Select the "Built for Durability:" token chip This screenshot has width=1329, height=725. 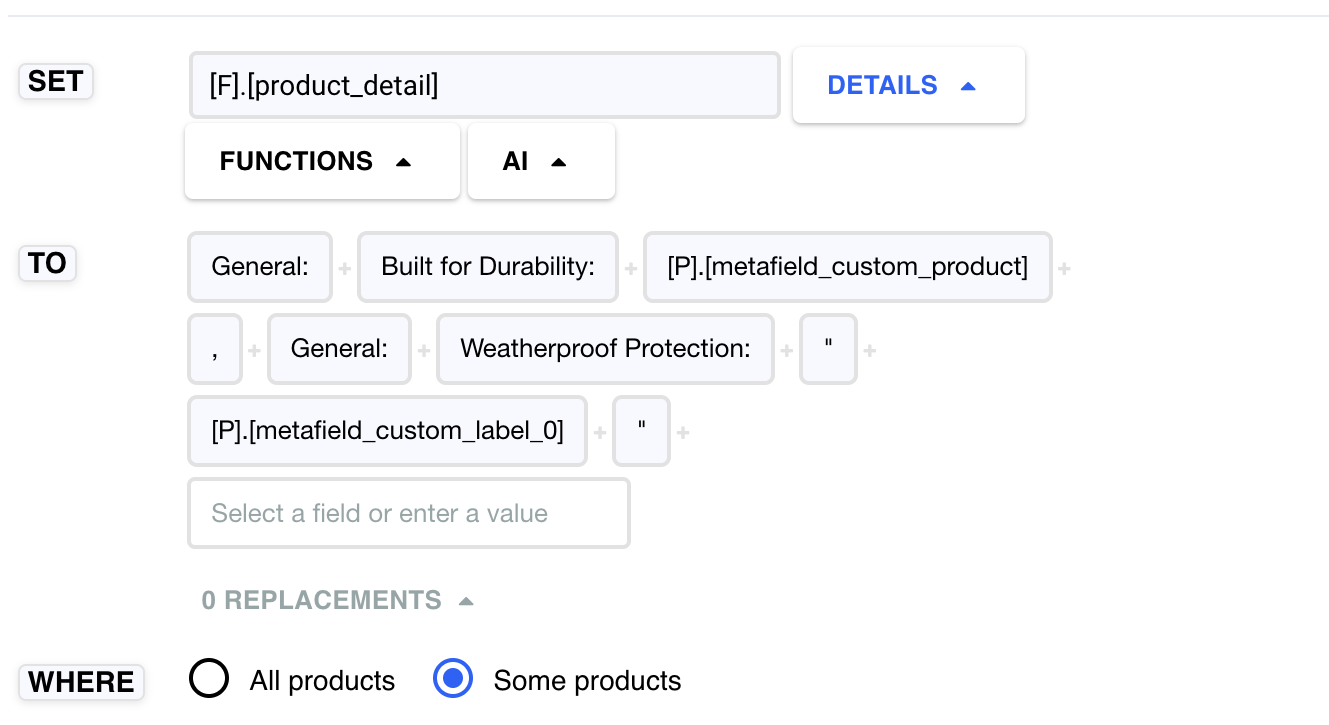click(x=487, y=267)
